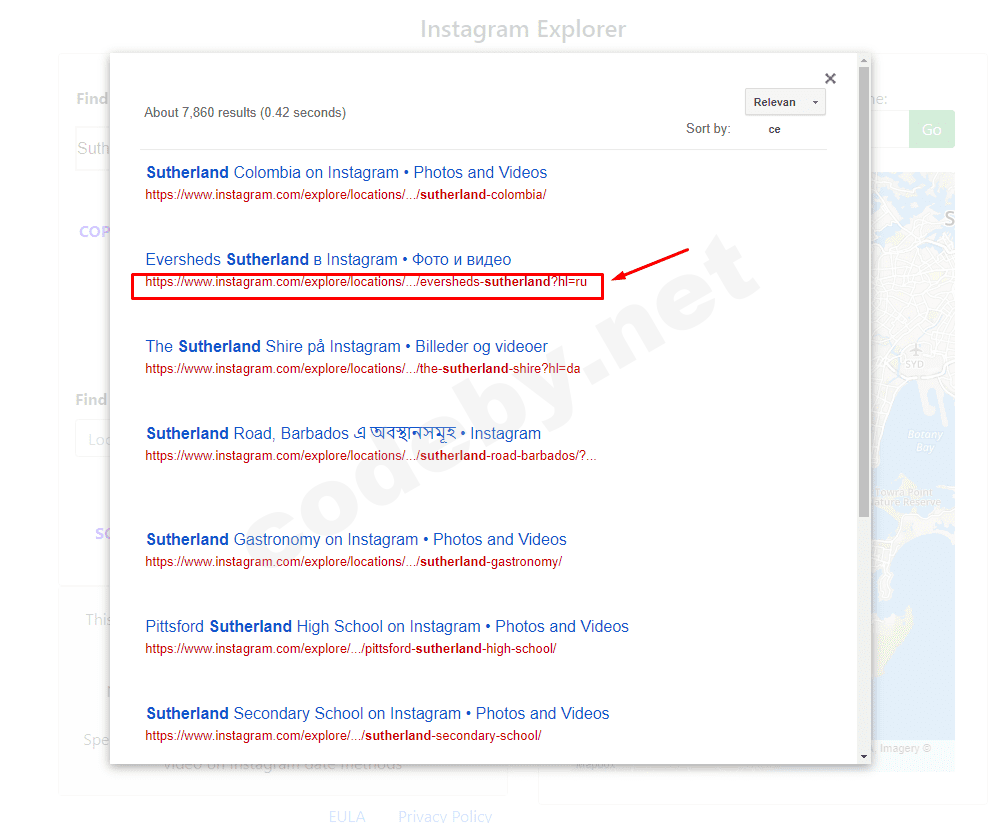Click the About 7,860 results text

click(245, 113)
